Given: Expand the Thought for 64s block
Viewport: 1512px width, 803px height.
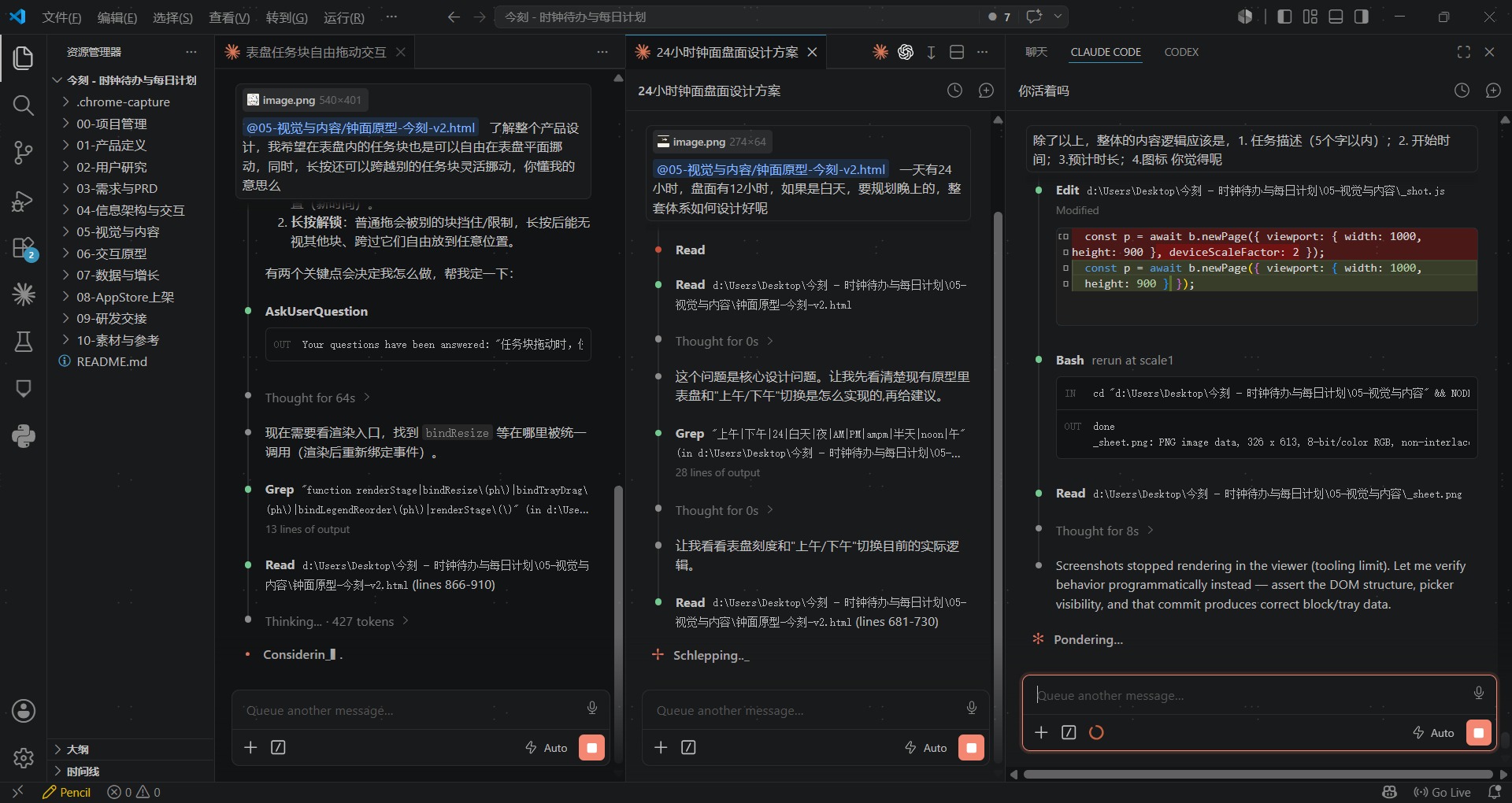Looking at the screenshot, I should click(317, 398).
